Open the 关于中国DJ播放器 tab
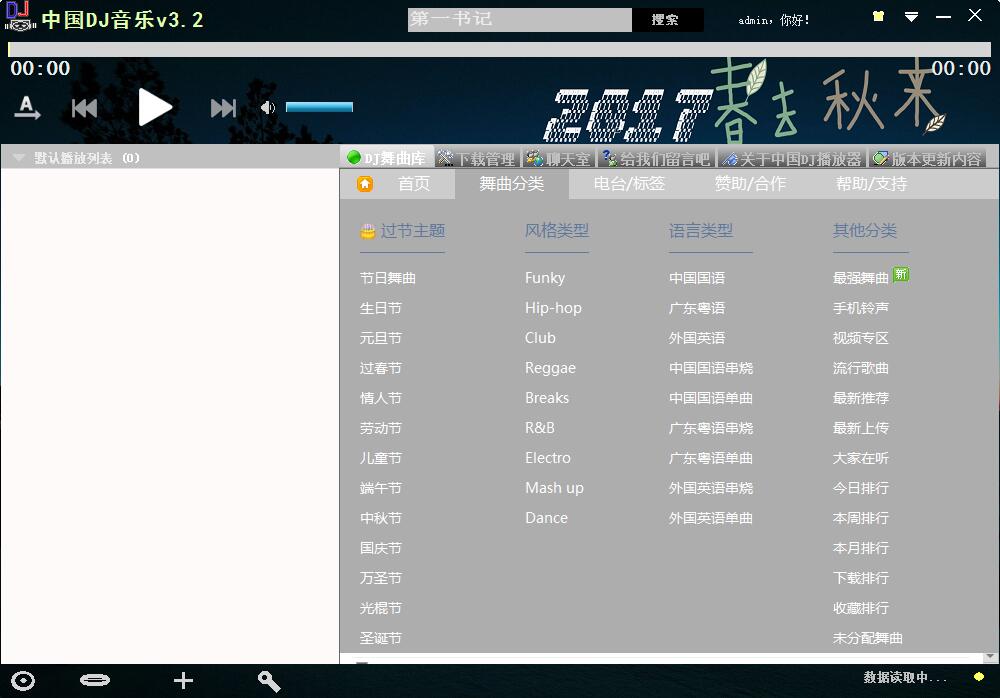Viewport: 1000px width, 698px height. click(793, 158)
